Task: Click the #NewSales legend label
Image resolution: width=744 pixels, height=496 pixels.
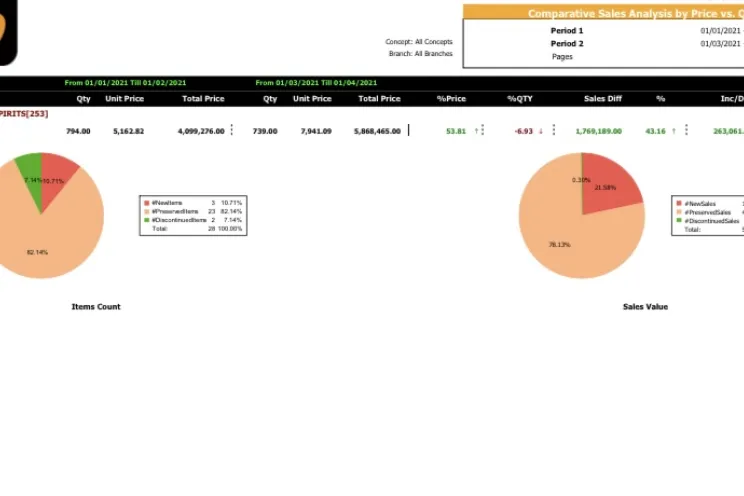Action: pyautogui.click(x=700, y=204)
